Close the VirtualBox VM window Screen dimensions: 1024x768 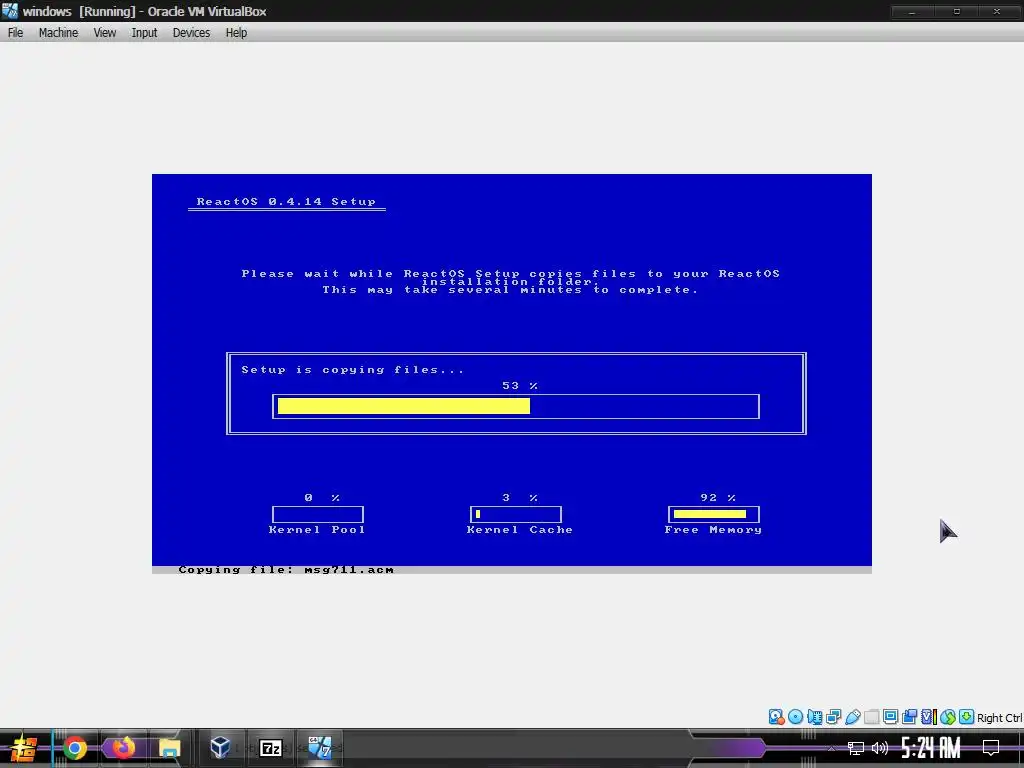click(997, 11)
